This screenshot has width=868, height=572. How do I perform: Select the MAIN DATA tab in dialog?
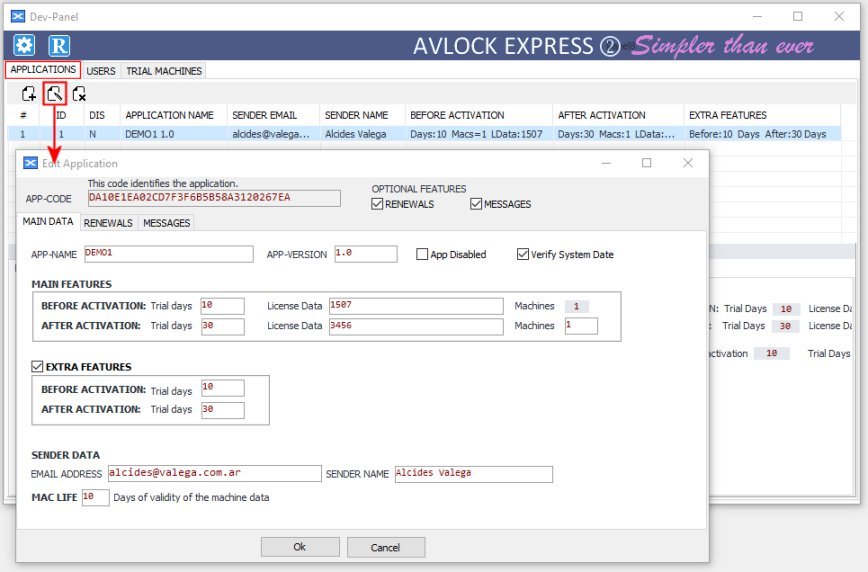pos(48,221)
